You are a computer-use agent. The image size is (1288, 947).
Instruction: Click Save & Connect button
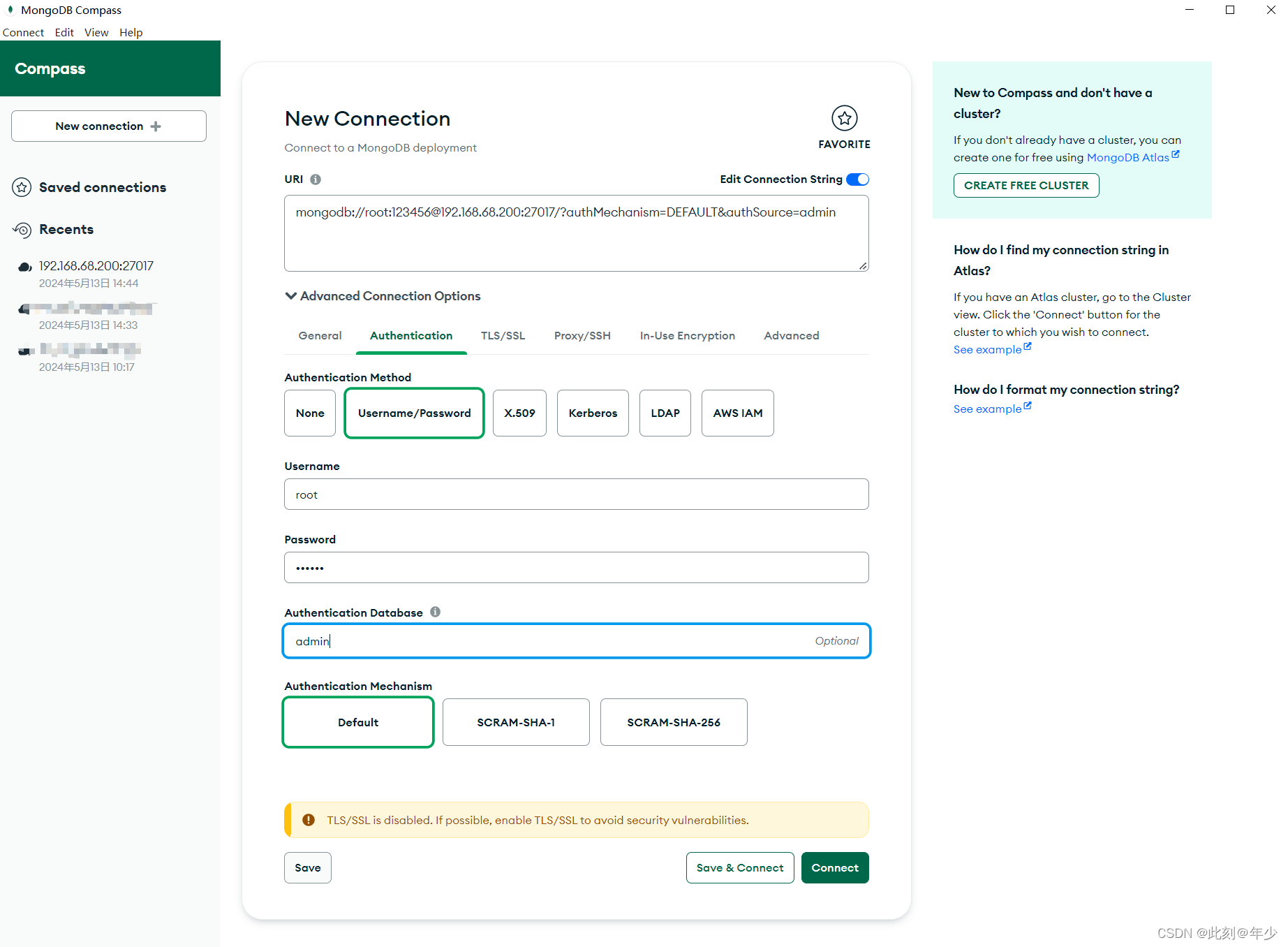point(740,868)
